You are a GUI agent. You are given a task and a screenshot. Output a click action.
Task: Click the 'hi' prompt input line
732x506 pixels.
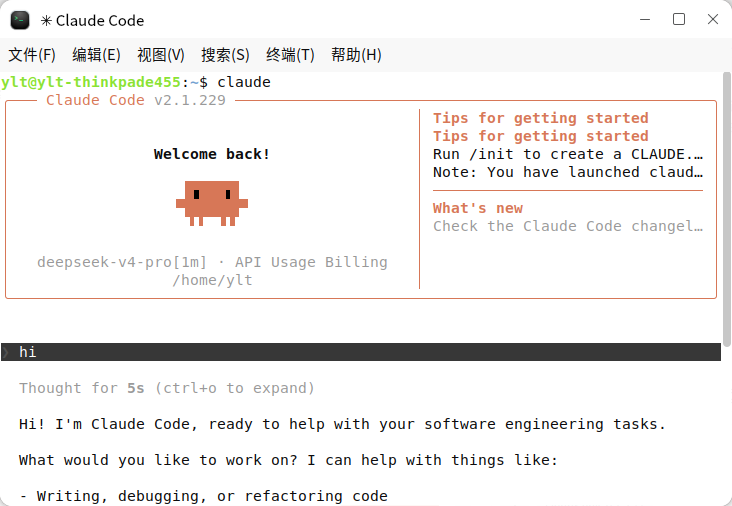click(361, 352)
